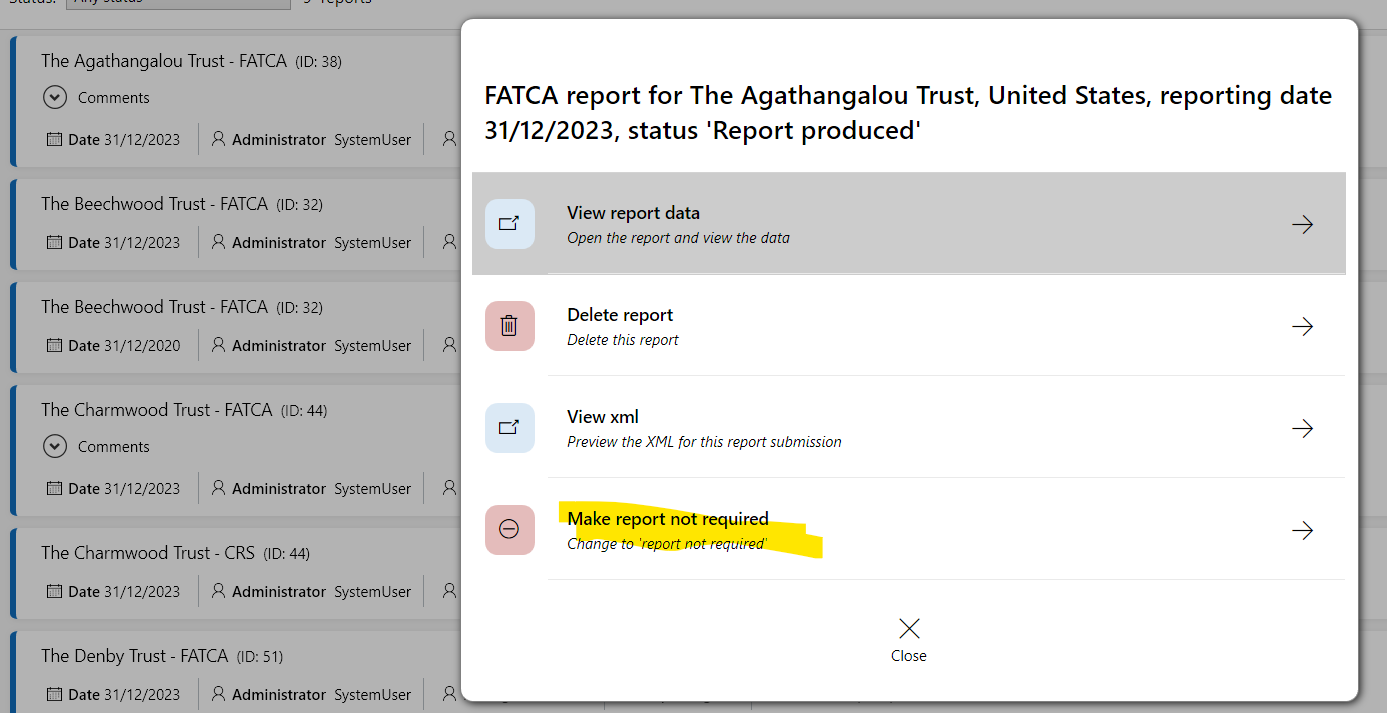Select Make report not required
Viewport: 1387px width, 713px height.
click(909, 530)
